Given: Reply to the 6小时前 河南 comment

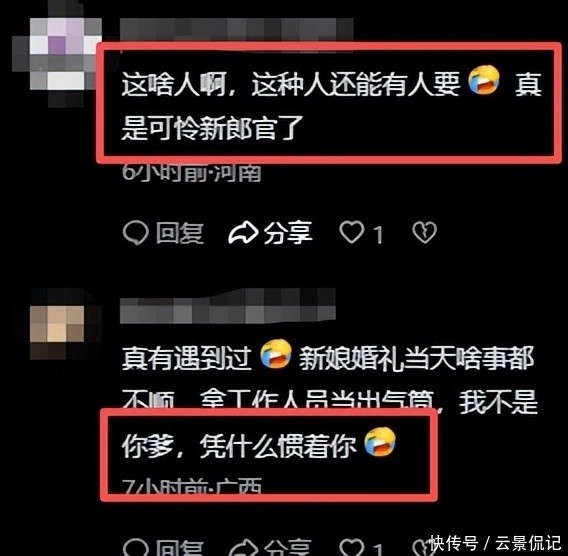Looking at the screenshot, I should 163,233.
